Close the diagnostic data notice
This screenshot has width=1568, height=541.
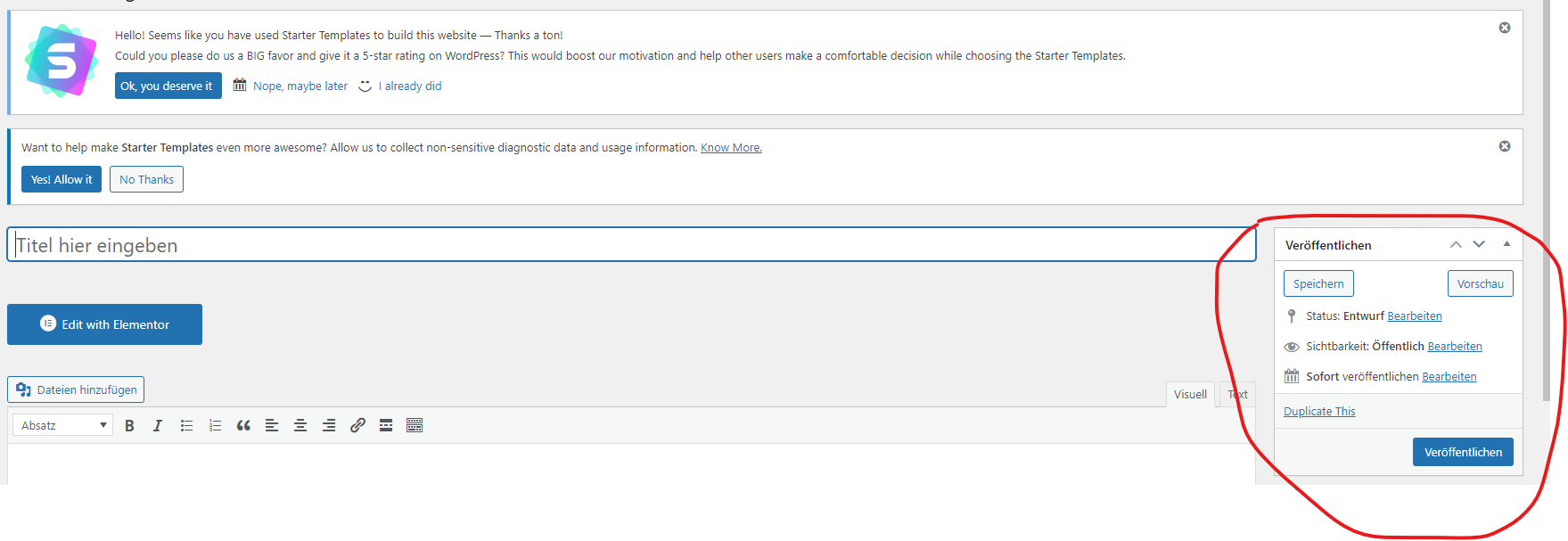pyautogui.click(x=1505, y=146)
